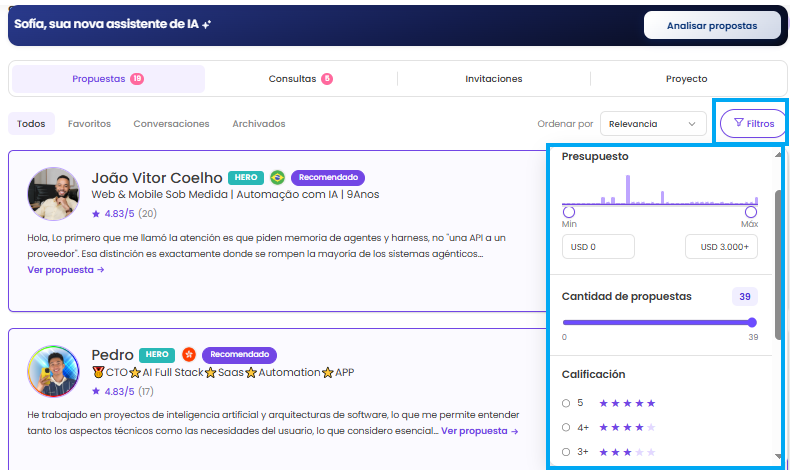
Task: Click João Vitor Coelho's HERO badge
Action: [x=246, y=177]
